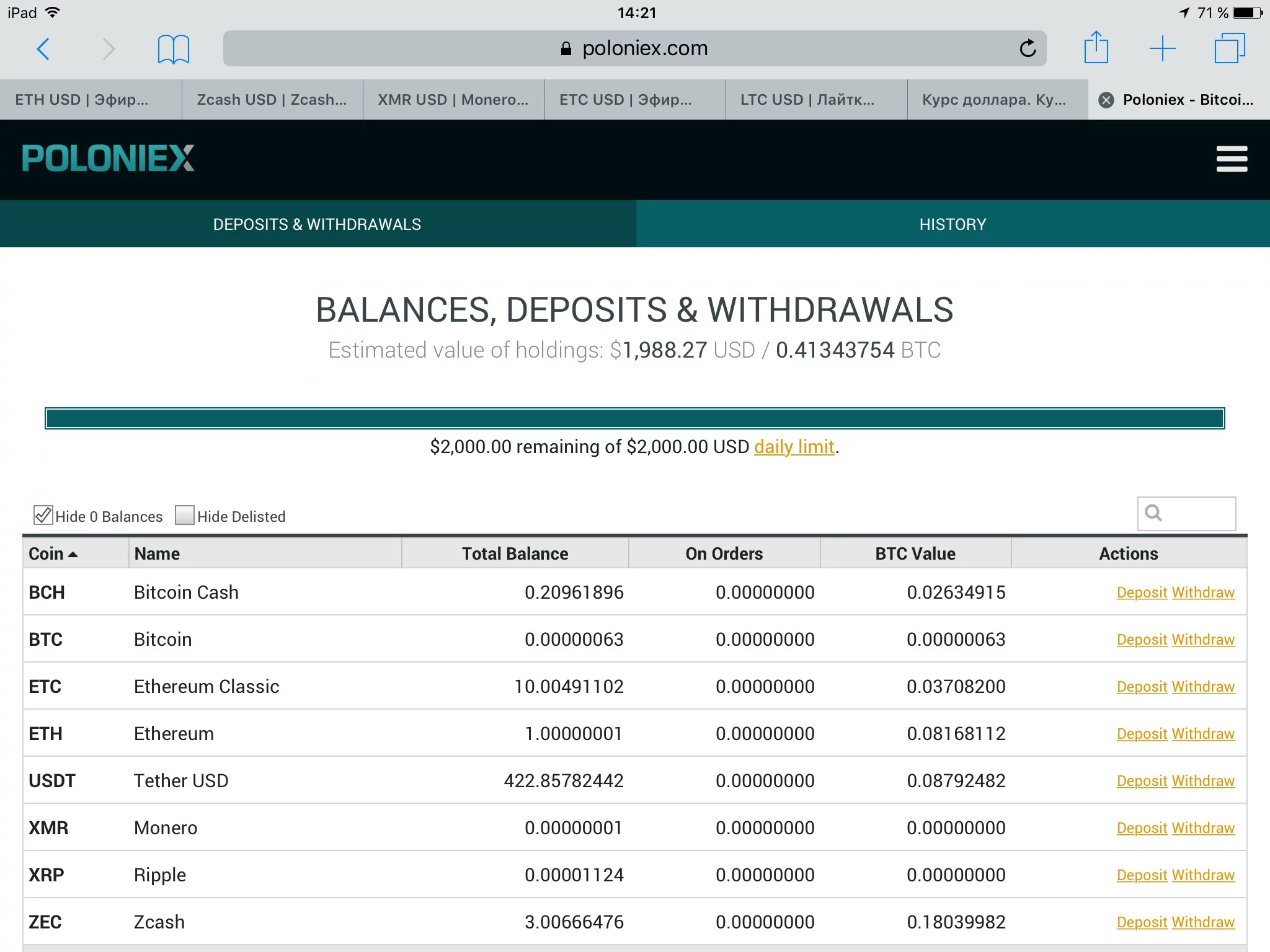
Task: Click the BCH coin symbol
Action: pyautogui.click(x=47, y=593)
